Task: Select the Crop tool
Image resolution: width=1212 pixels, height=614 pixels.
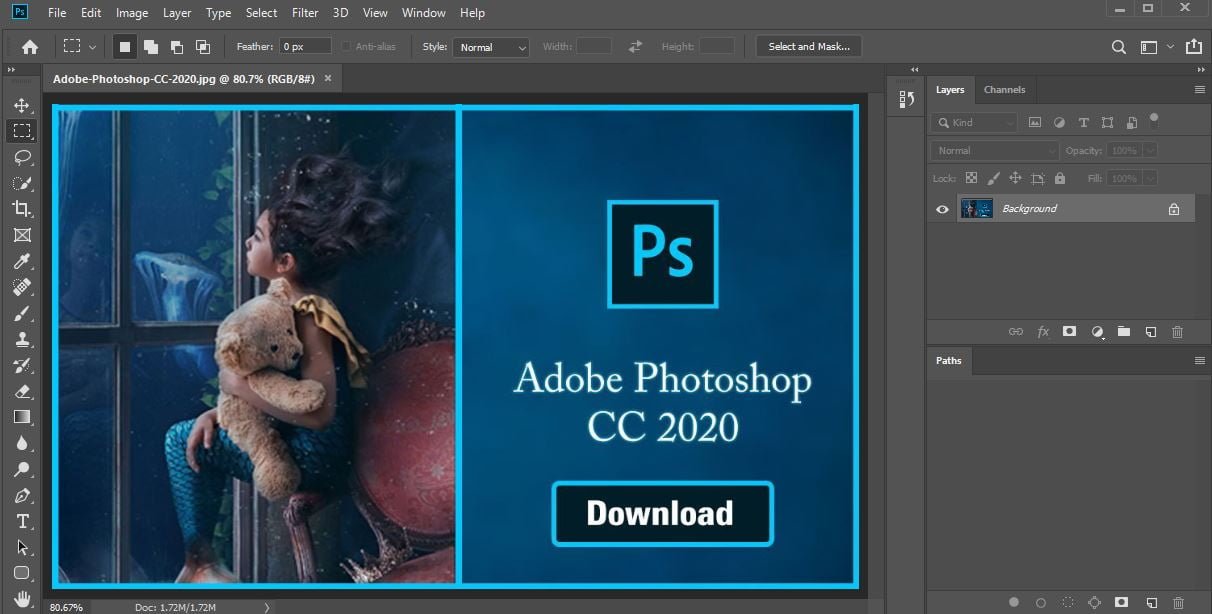Action: [x=22, y=209]
